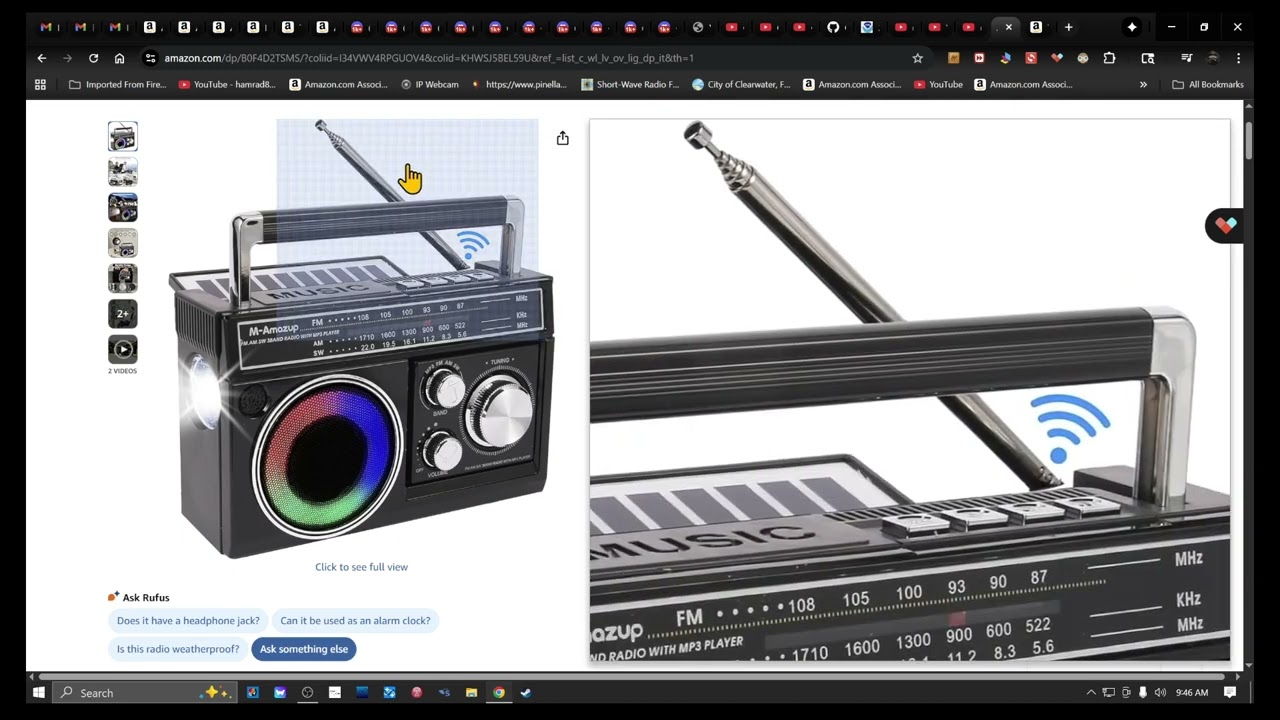
Task: View site information next to the URL
Action: (150, 58)
